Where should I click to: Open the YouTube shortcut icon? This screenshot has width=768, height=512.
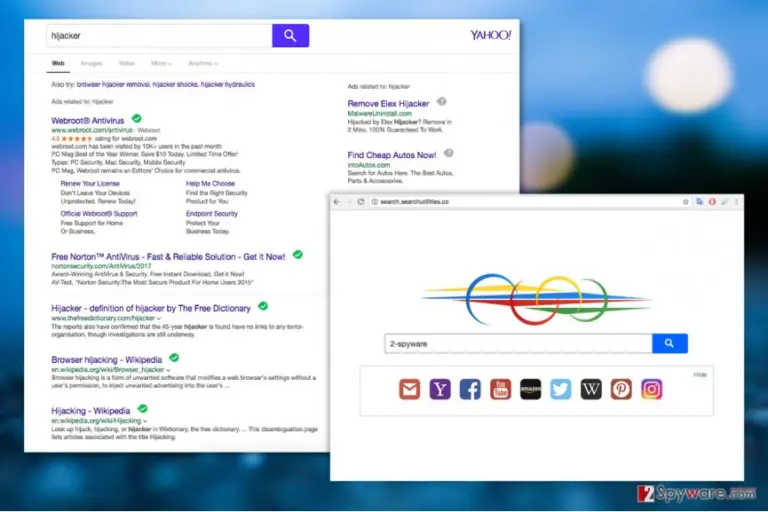coord(500,390)
